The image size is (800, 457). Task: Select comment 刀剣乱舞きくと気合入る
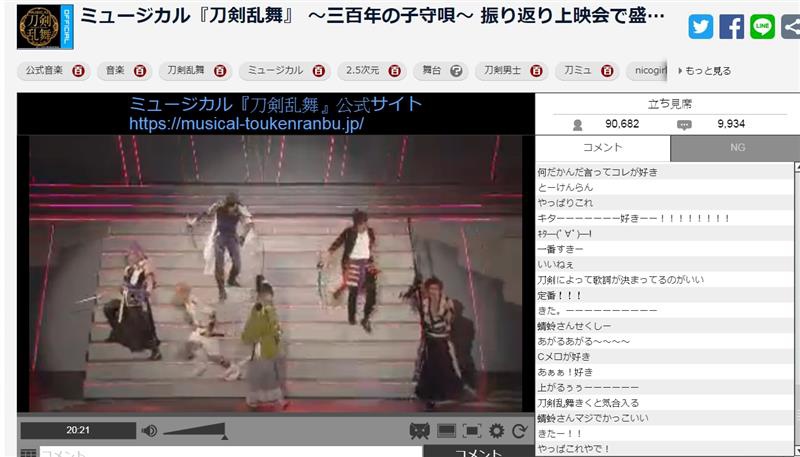665,403
